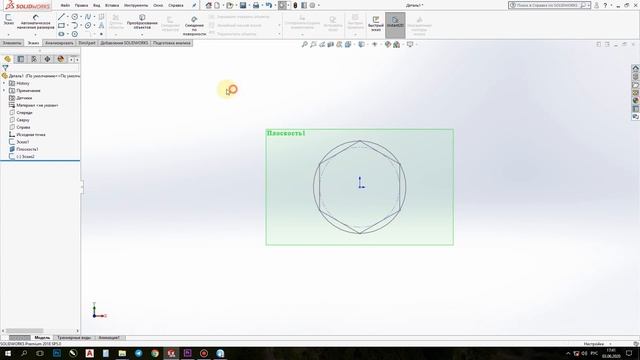Click Edit Appearance icon in heads-up toolbar
Screen dimensions: 640x360
(388, 44)
